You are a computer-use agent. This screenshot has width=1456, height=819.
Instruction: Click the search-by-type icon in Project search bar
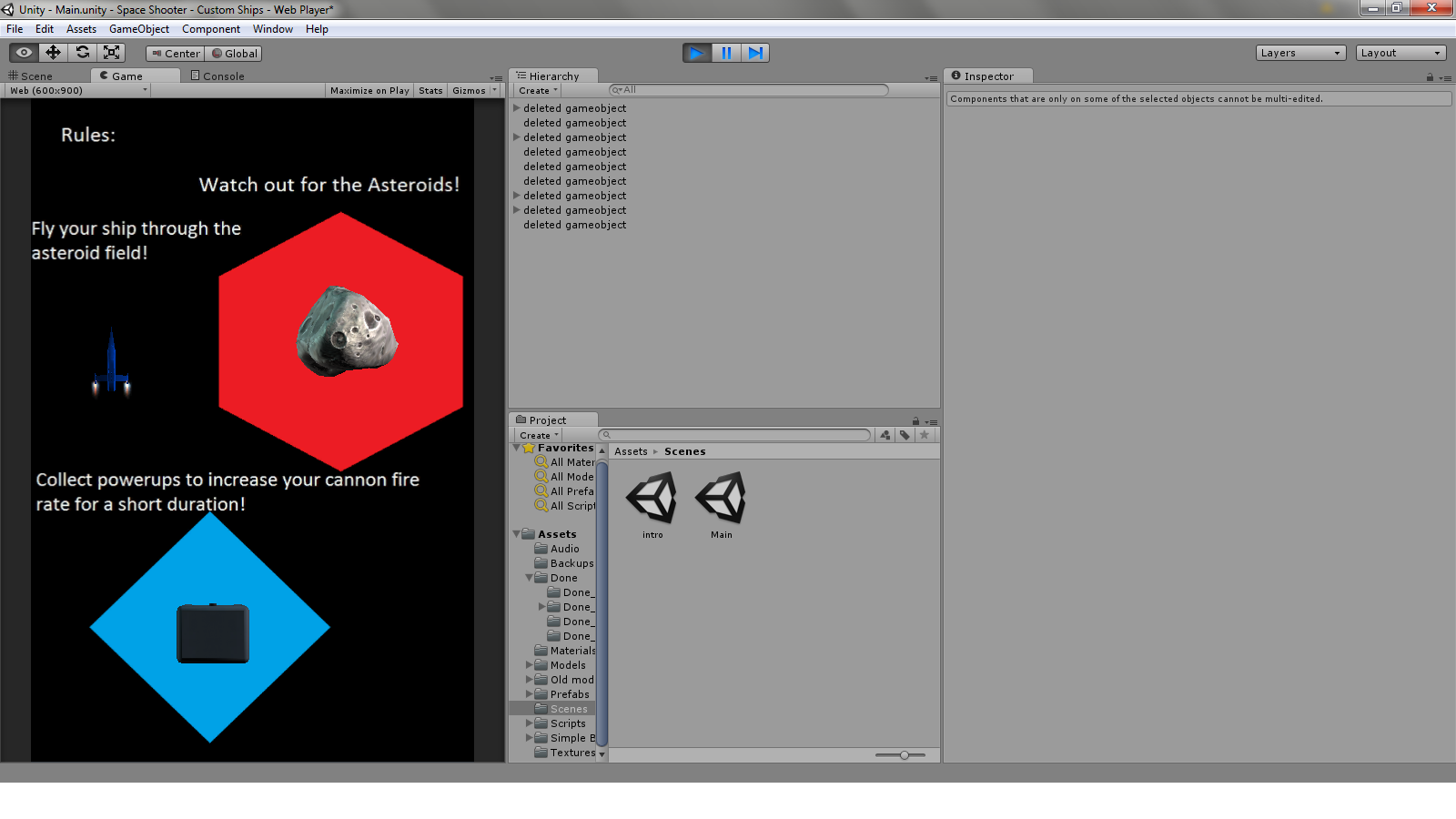[x=885, y=435]
